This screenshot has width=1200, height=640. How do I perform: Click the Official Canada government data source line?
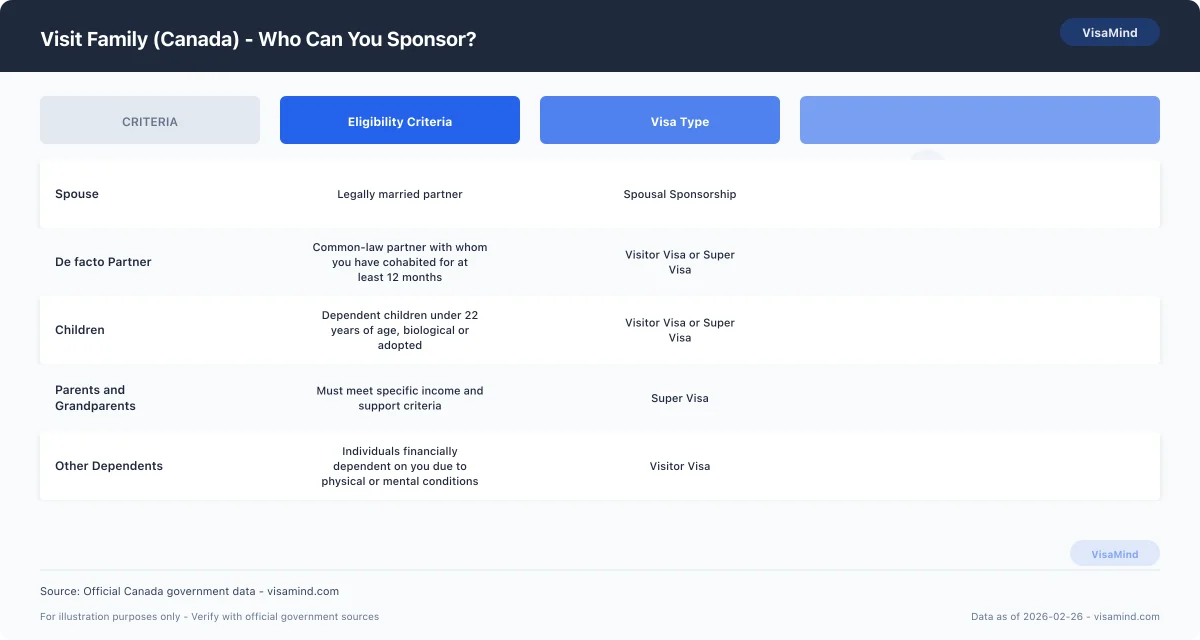189,591
